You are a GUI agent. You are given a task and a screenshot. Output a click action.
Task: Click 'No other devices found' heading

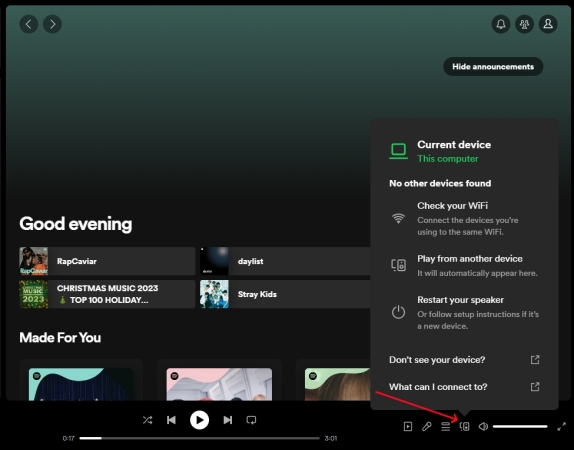click(x=440, y=183)
